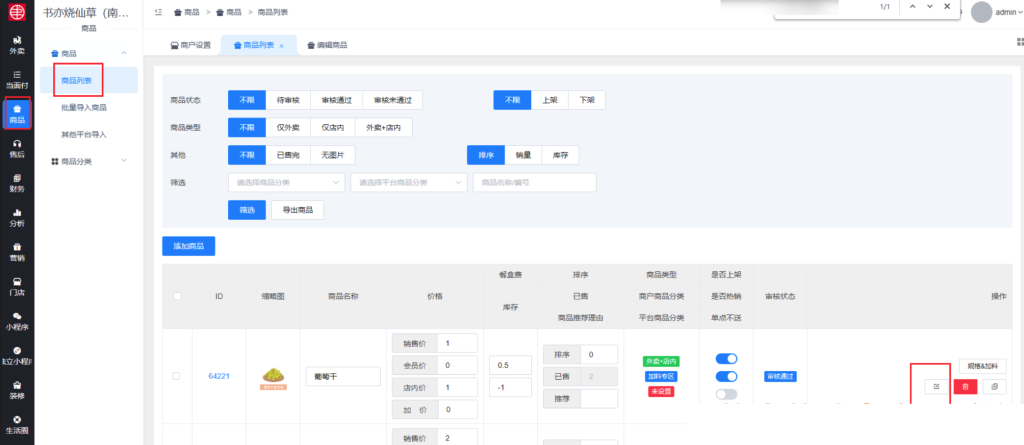The width and height of the screenshot is (1024, 445).
Task: Enable the 单点不送 switch for 葡萄干
Action: tap(726, 394)
